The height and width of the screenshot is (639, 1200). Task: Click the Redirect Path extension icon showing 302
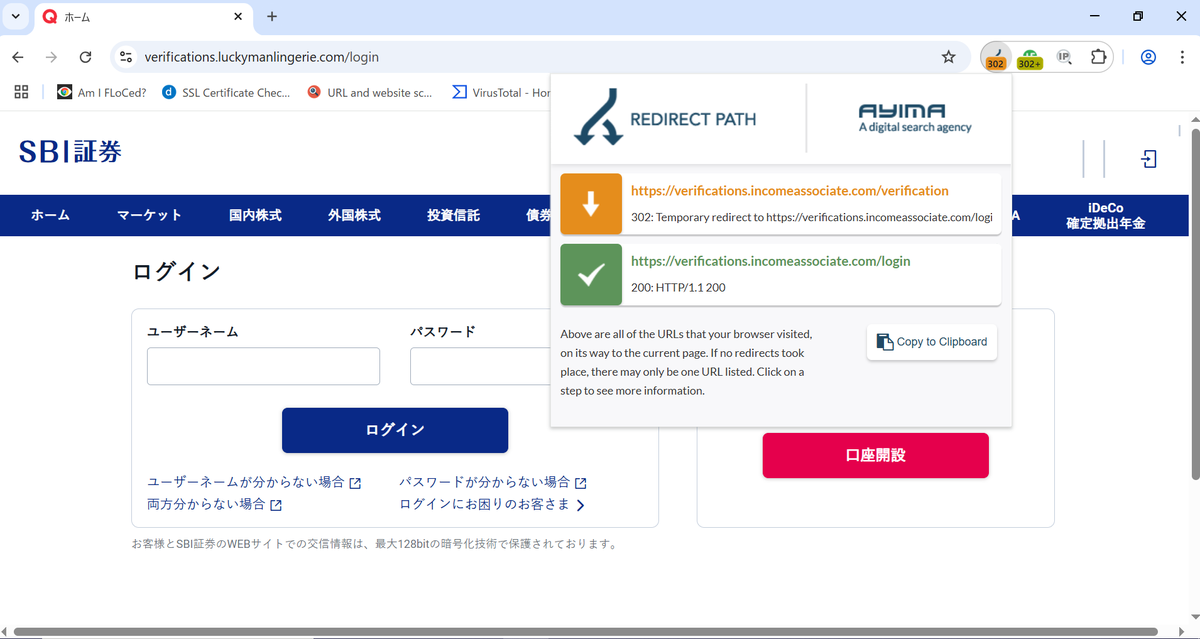click(995, 57)
